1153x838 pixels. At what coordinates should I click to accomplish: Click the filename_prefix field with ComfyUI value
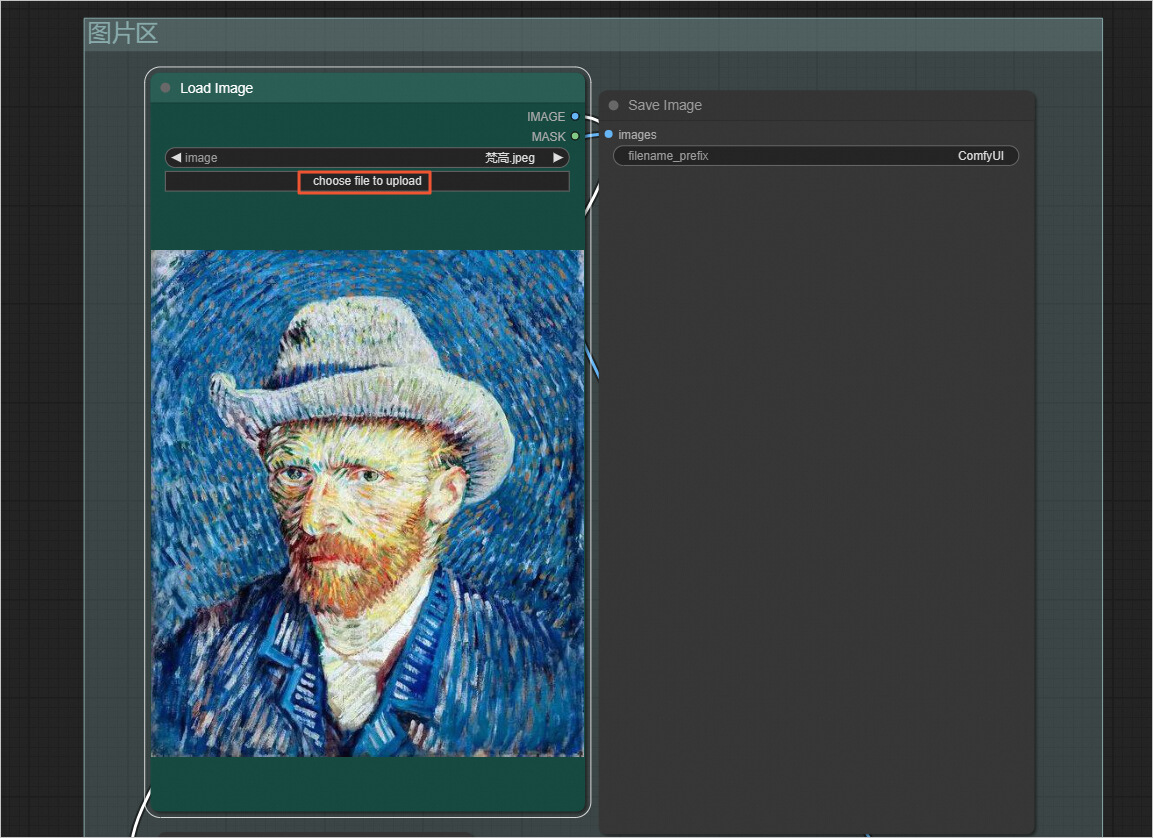point(815,156)
